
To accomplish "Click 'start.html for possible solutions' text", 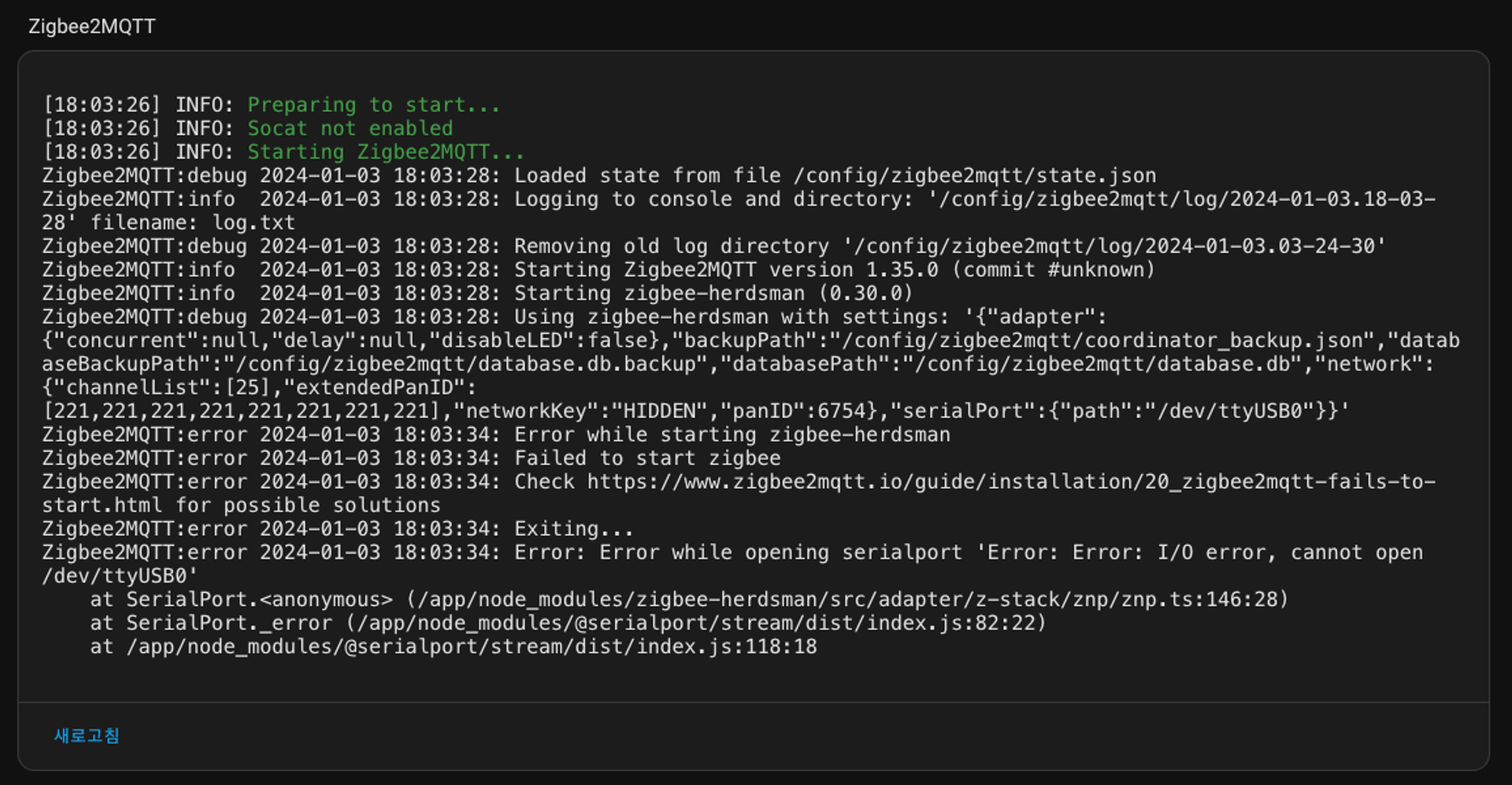I will (241, 504).
